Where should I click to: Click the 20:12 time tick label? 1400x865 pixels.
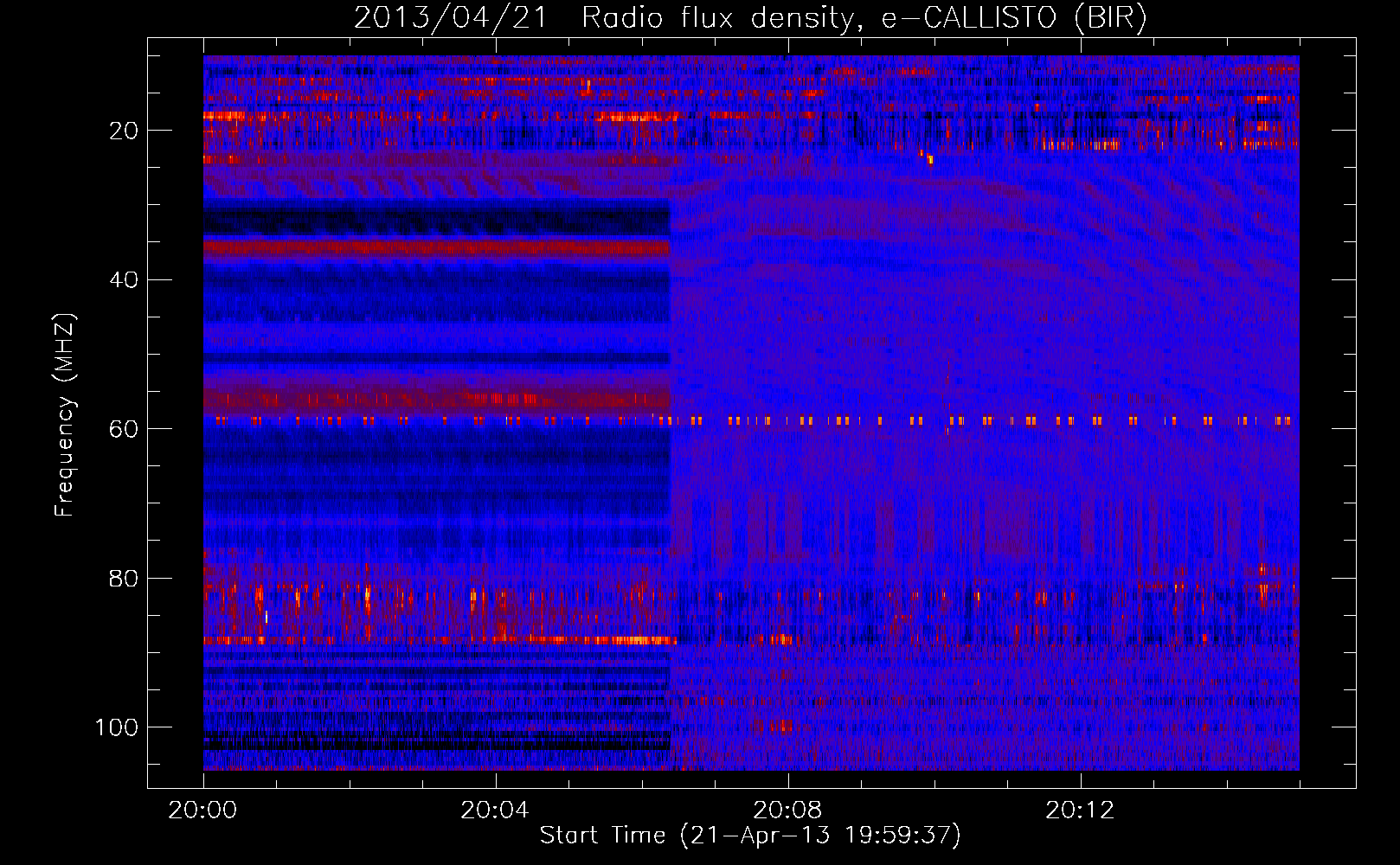point(1080,811)
